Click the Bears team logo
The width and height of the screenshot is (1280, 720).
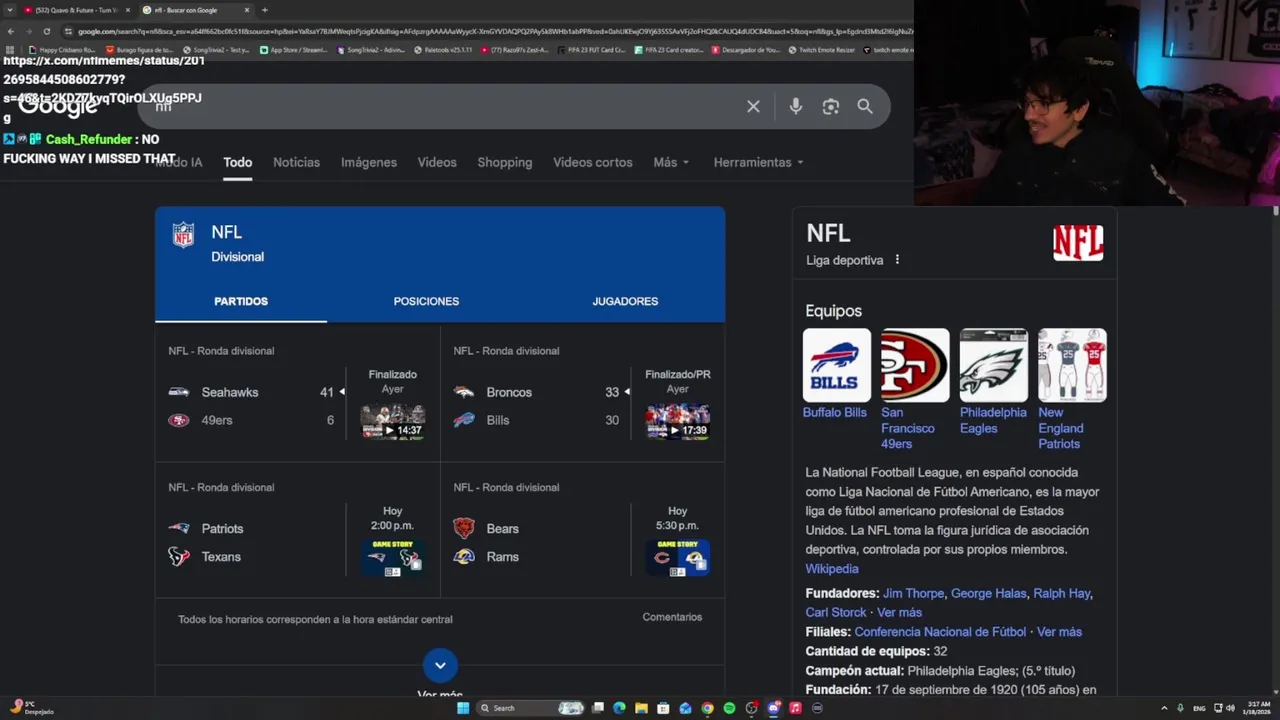[463, 528]
